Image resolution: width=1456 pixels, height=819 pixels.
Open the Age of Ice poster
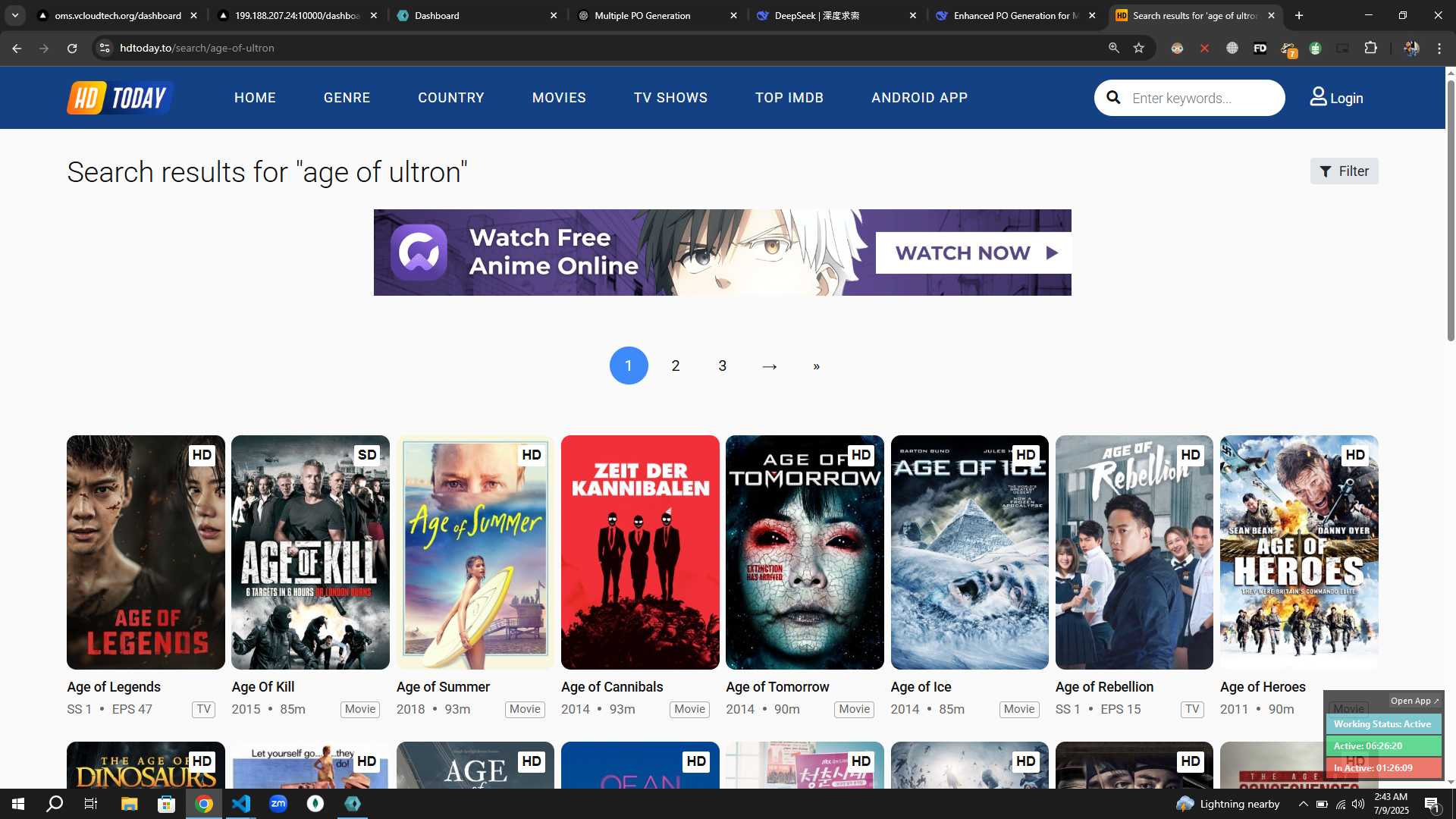pyautogui.click(x=969, y=552)
